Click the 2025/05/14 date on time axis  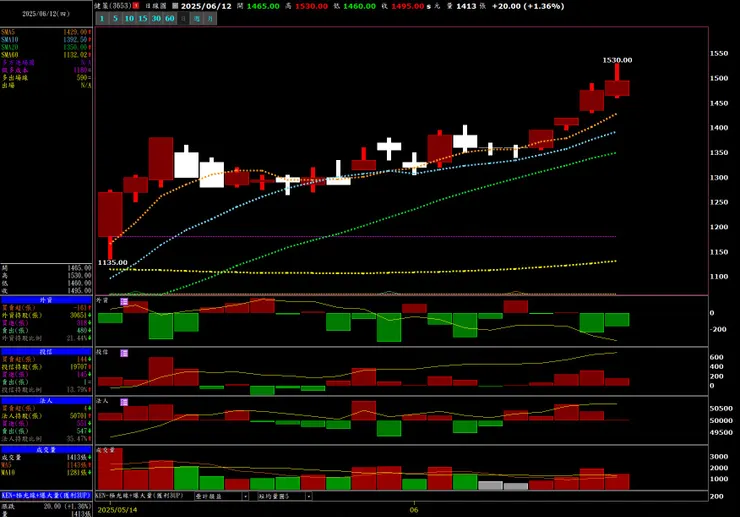coord(118,510)
